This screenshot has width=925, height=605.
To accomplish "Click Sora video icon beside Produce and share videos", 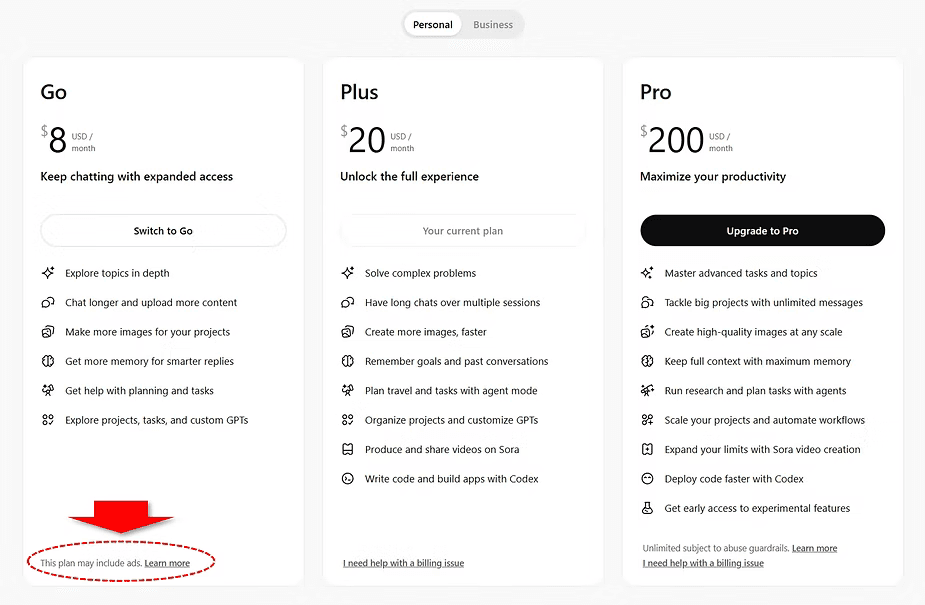I will 348,449.
